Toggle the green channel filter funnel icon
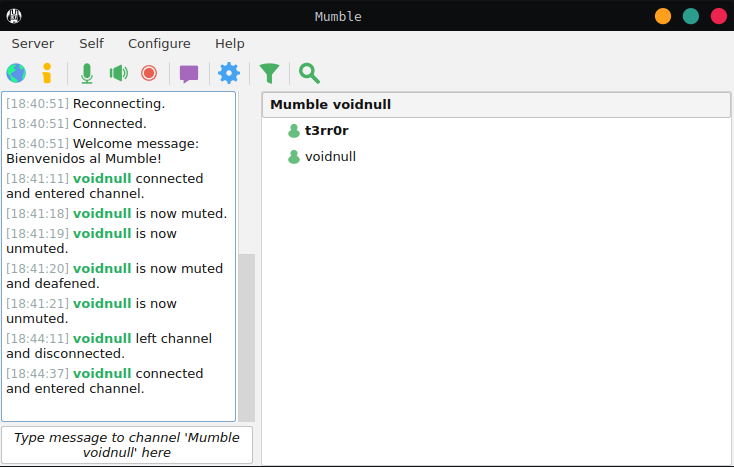Screen dimensions: 734x467 (269, 73)
